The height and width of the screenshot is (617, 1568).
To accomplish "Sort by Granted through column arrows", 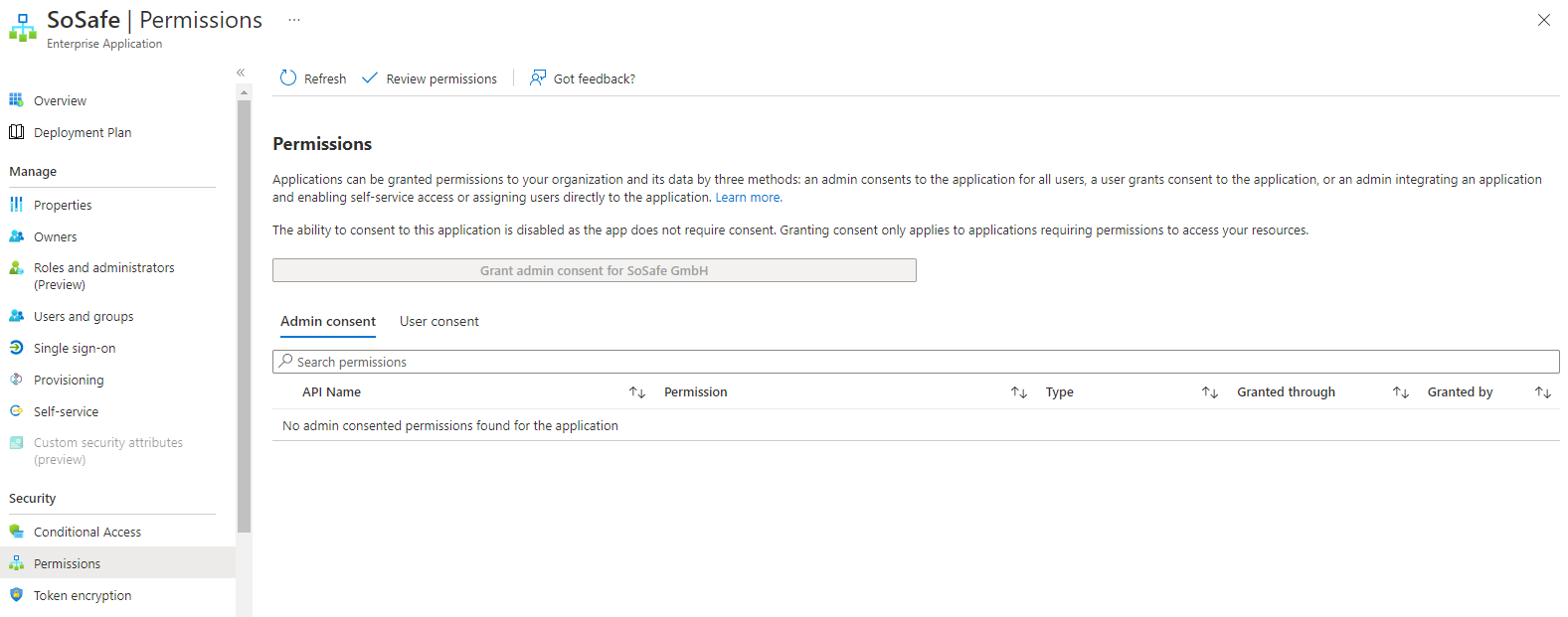I will (1401, 392).
